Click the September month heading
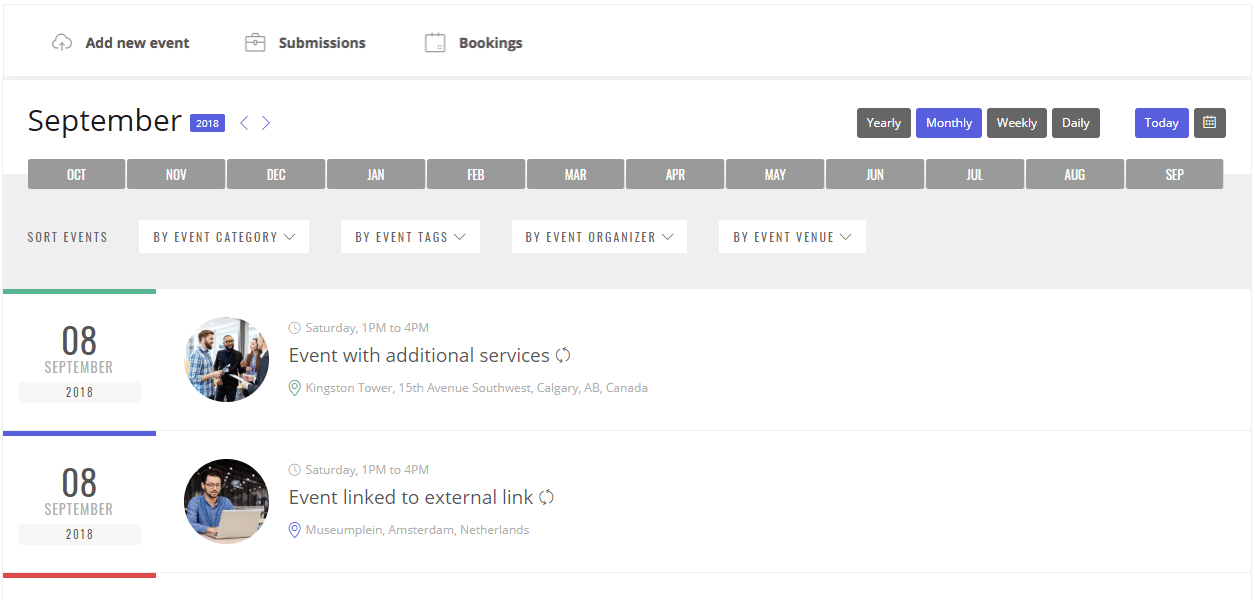1255x600 pixels. click(105, 121)
